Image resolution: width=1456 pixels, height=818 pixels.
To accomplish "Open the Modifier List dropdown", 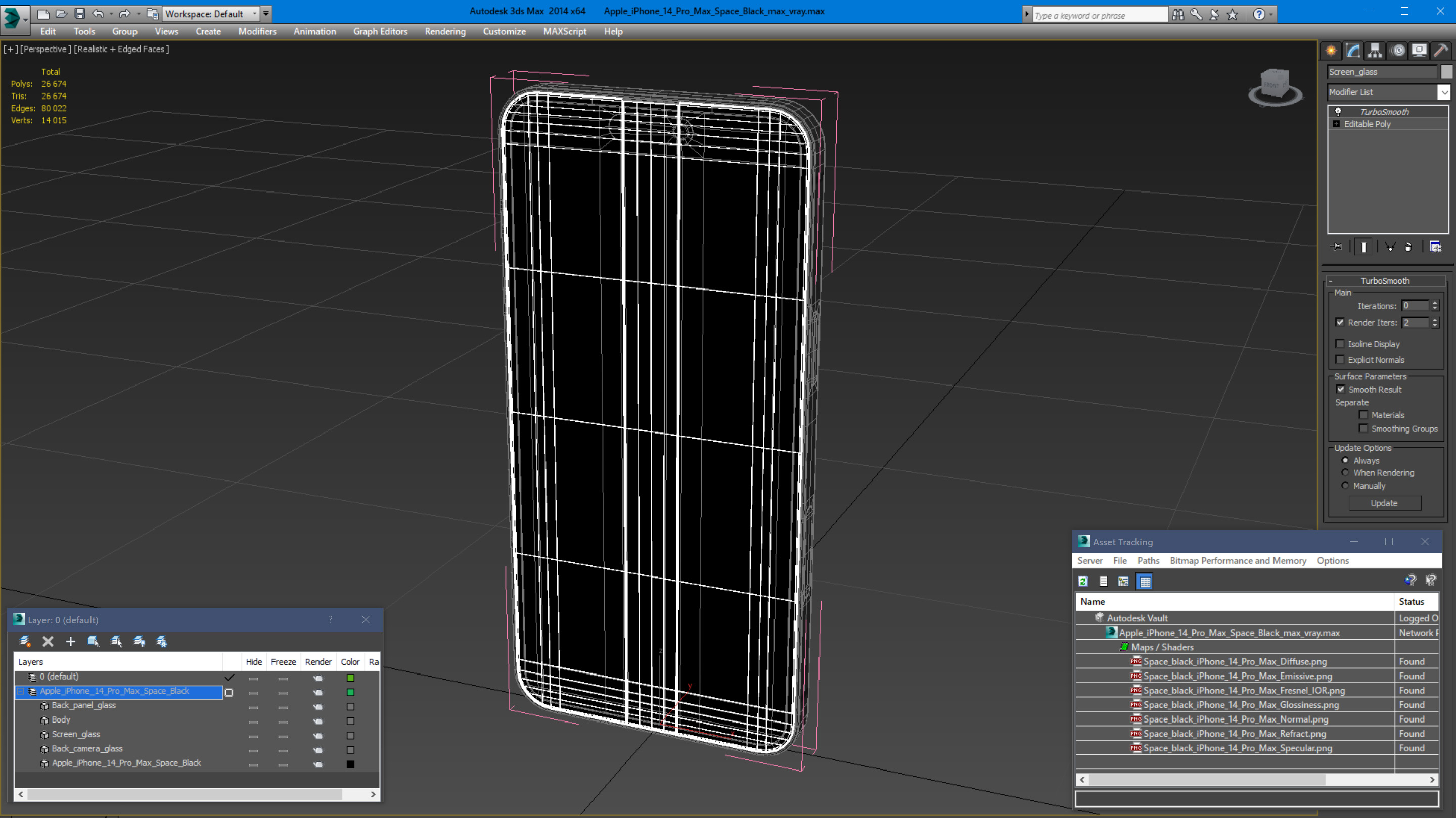I will click(x=1444, y=92).
